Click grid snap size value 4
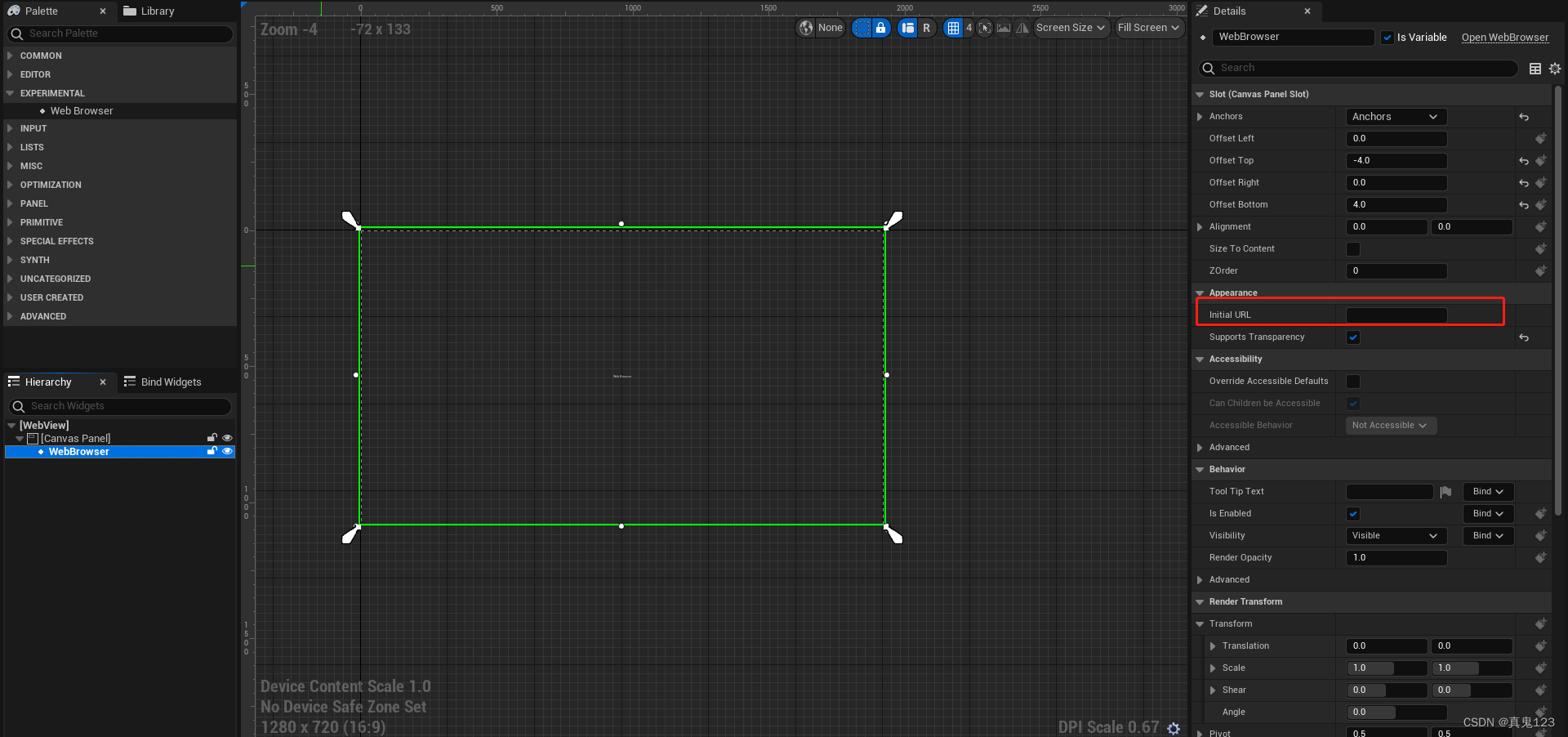Viewport: 1568px width, 737px height. (969, 28)
